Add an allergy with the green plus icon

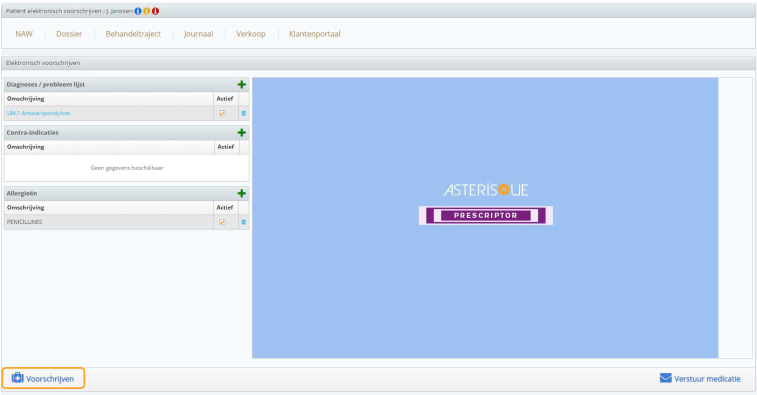[x=242, y=194]
